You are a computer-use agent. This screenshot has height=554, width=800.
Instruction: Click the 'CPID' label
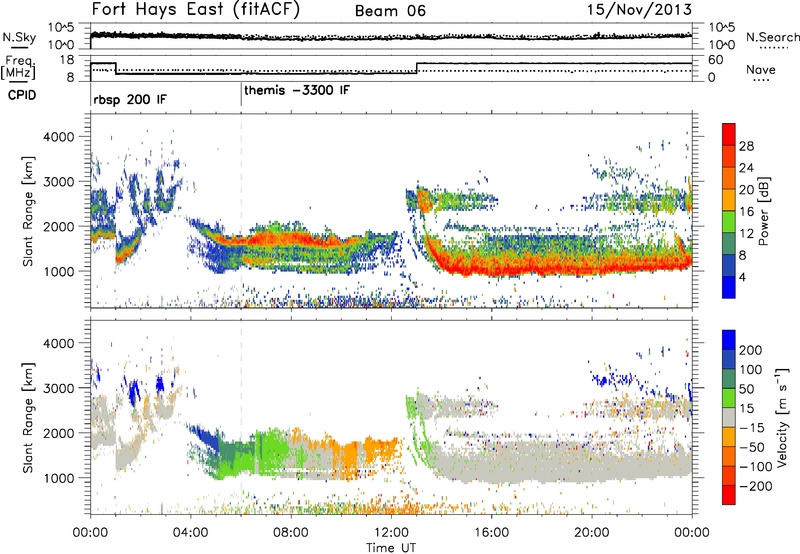click(x=22, y=95)
